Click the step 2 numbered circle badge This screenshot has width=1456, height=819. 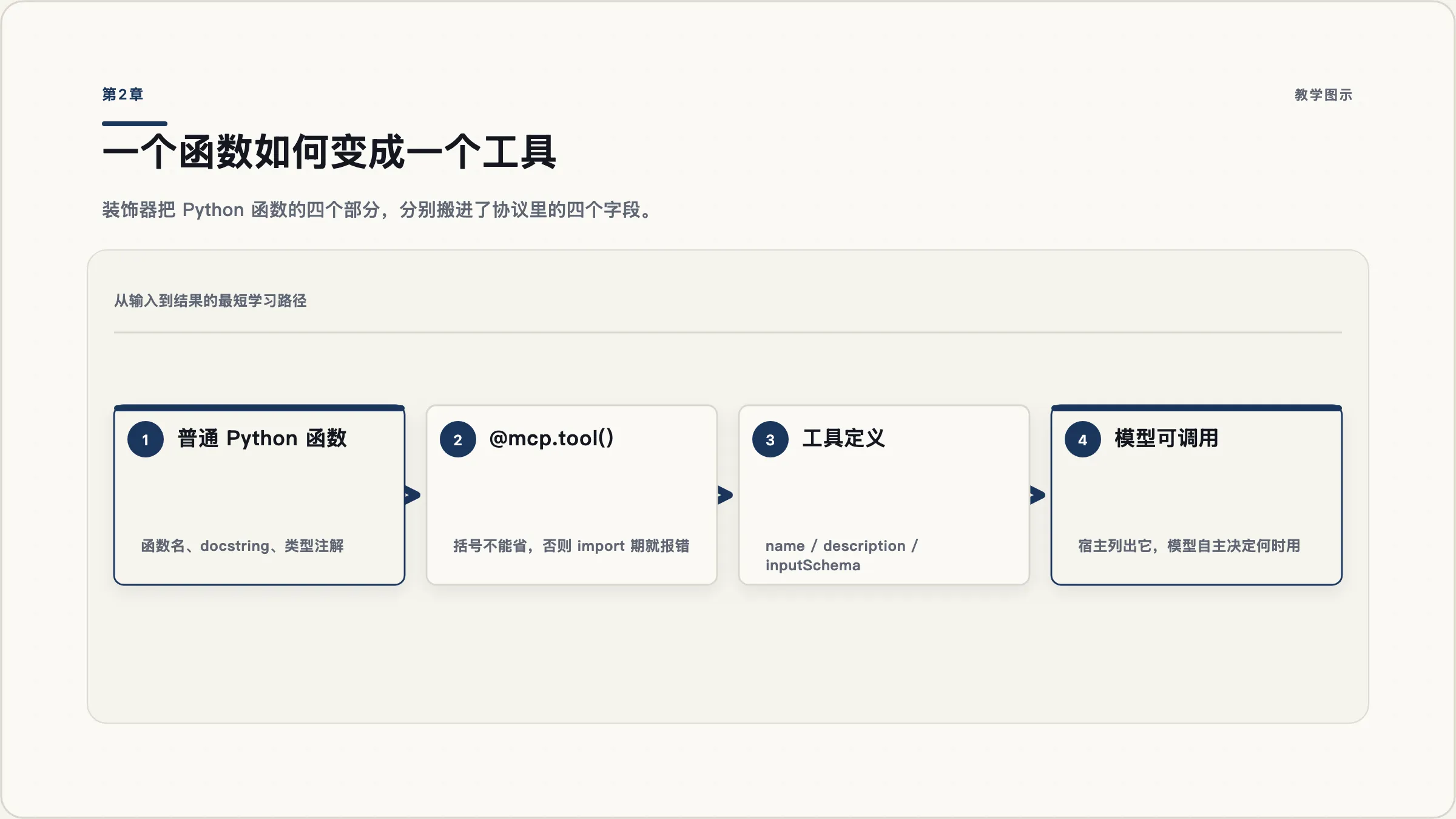(458, 439)
